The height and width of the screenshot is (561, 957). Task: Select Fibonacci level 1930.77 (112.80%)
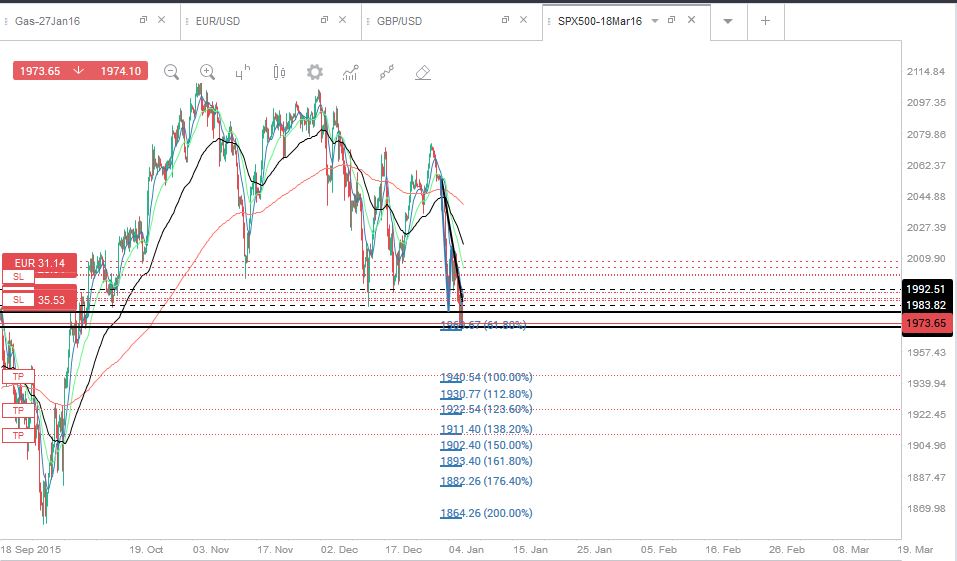486,394
